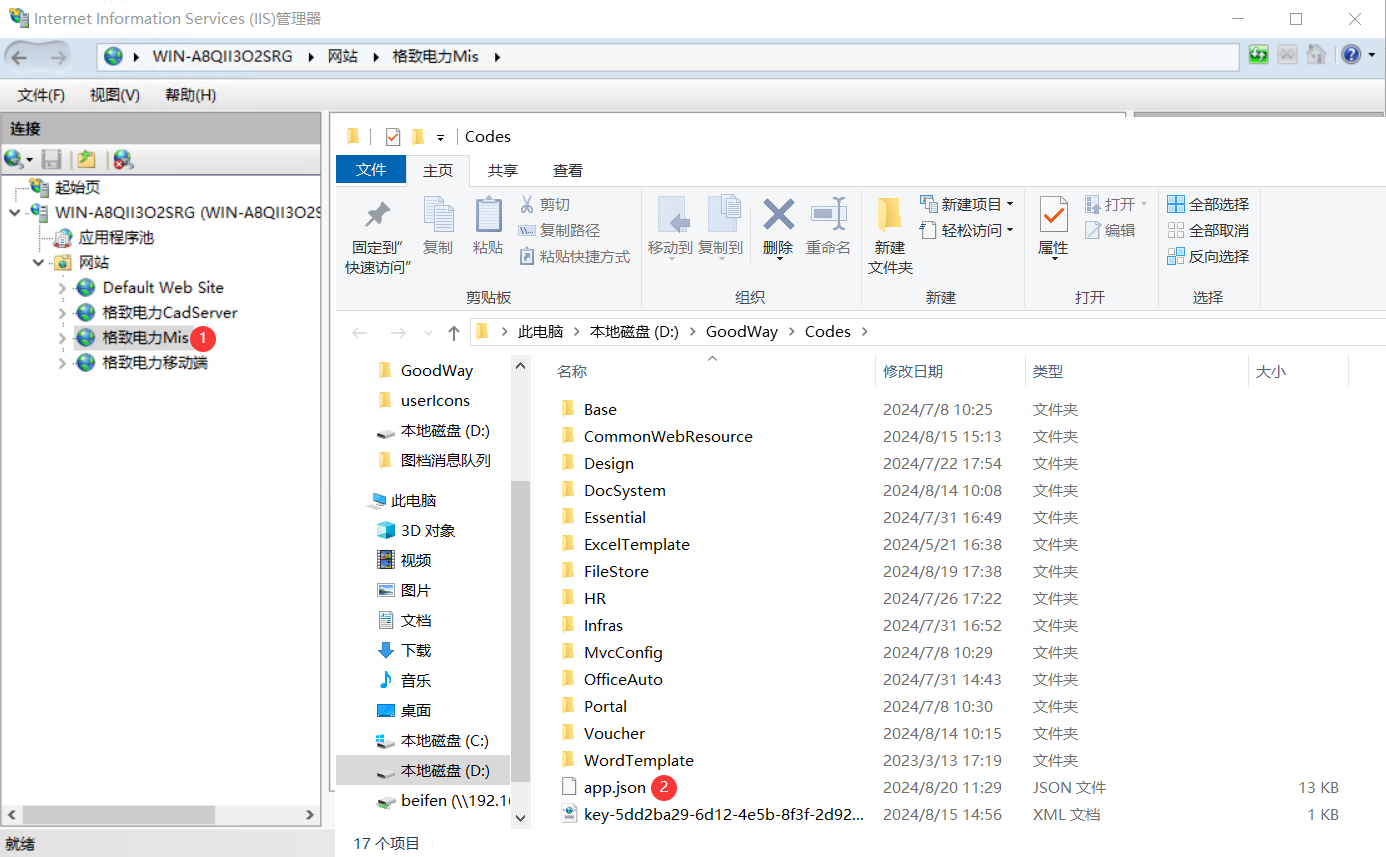Screen dimensions: 1386x857
Task: Click Select none (全部取消) in ribbon
Action: [1208, 230]
